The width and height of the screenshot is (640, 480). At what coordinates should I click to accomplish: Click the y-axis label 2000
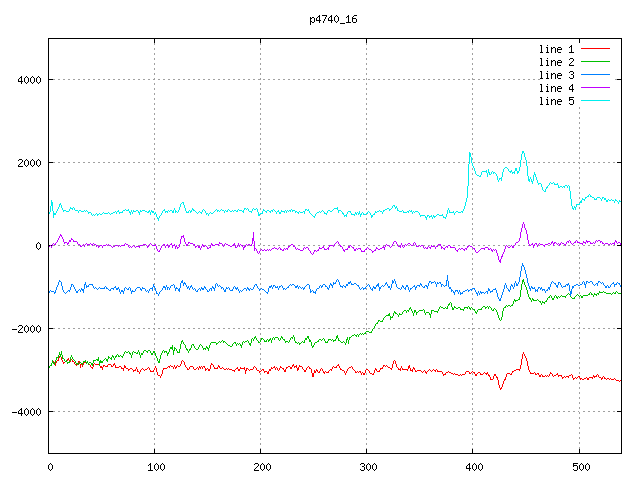29,163
